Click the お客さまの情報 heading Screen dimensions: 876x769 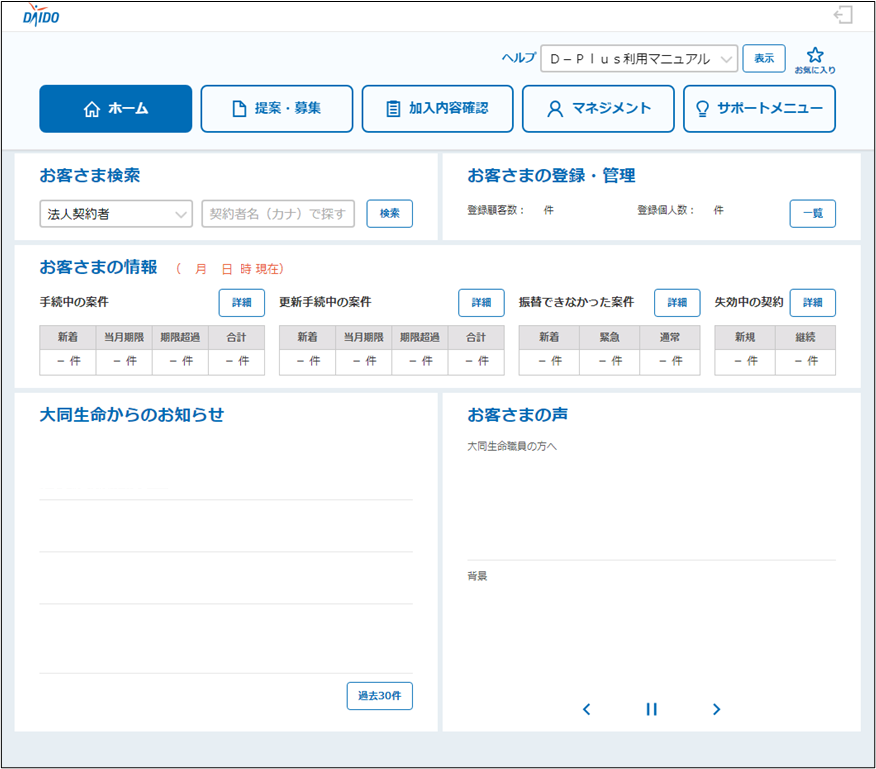98,267
